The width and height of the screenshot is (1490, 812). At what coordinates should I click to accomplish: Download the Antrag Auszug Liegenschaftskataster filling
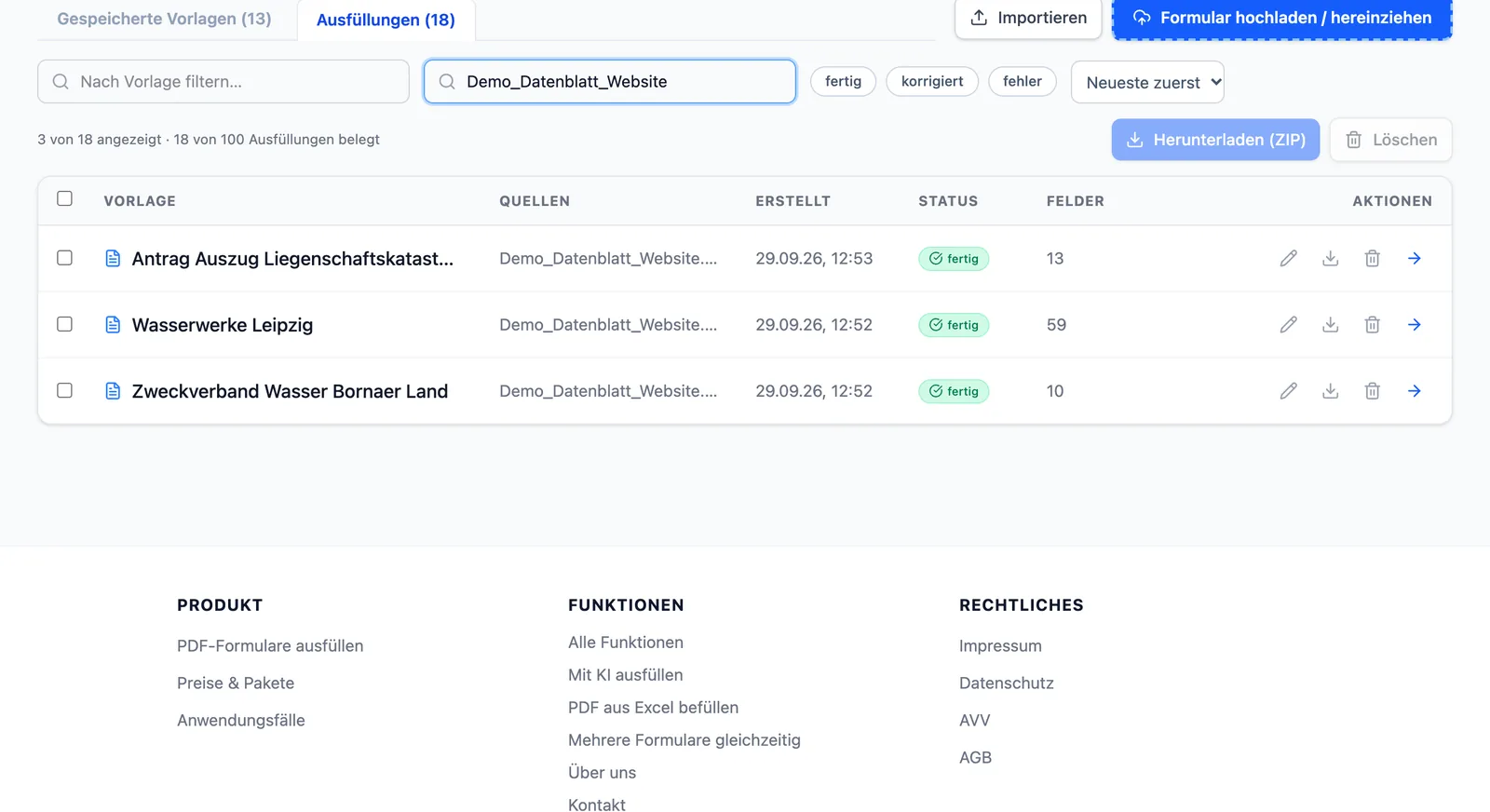(1330, 259)
